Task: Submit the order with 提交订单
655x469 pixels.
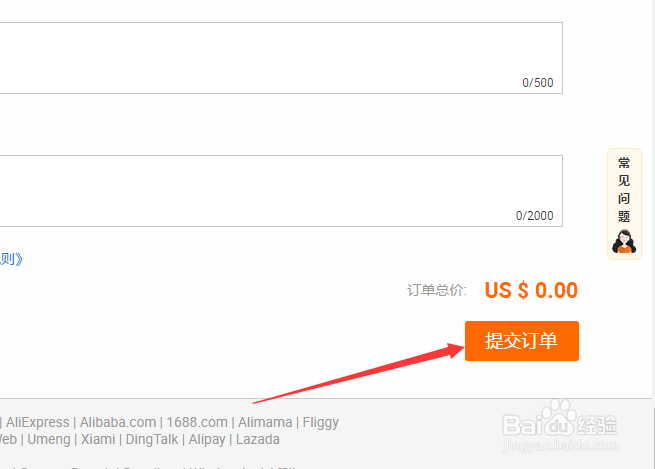Action: 521,341
